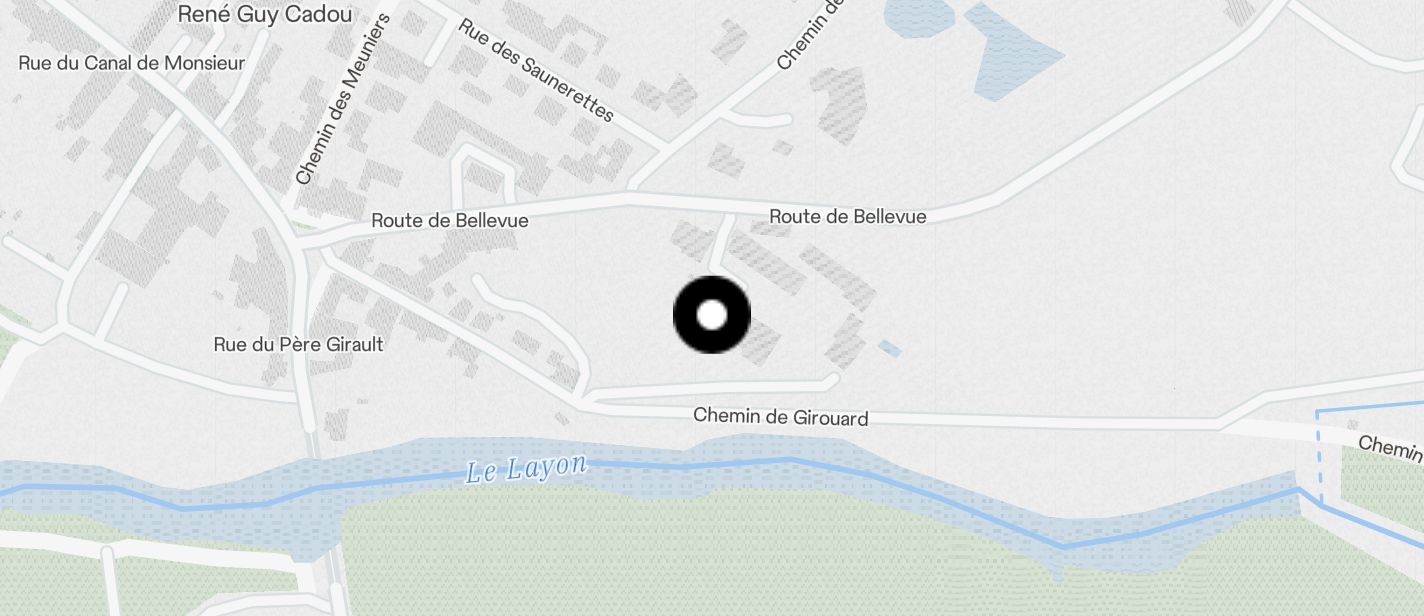Viewport: 1424px width, 616px height.
Task: Click the white center of the location marker
Action: pos(711,315)
